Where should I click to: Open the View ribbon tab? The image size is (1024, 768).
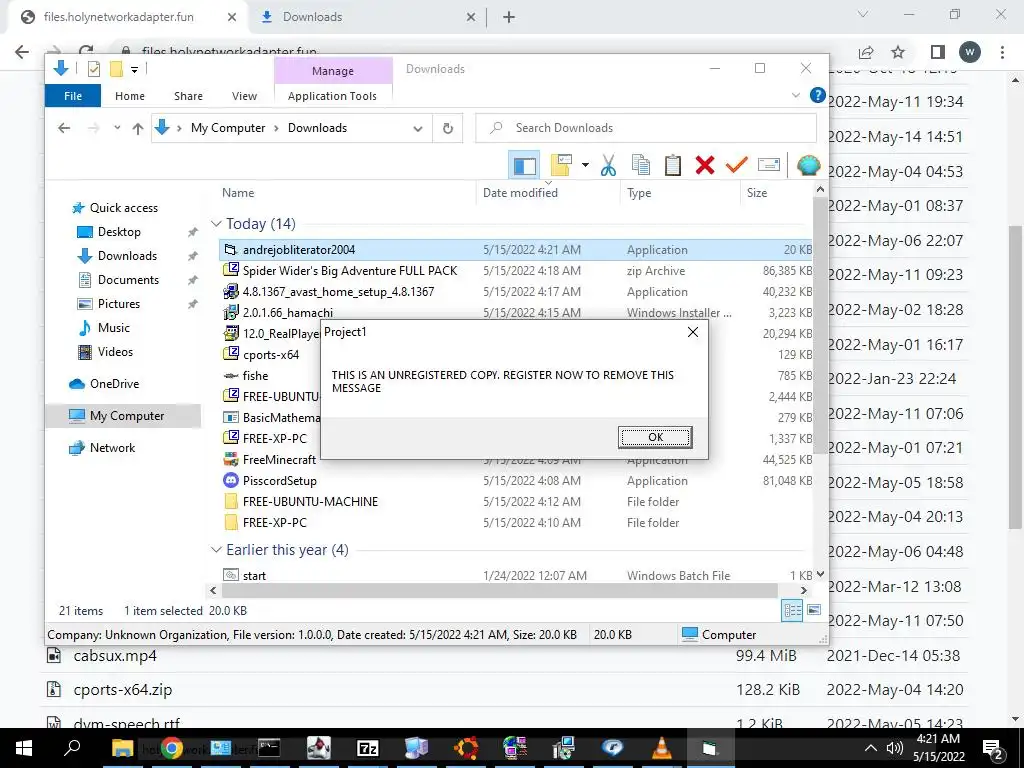tap(244, 96)
